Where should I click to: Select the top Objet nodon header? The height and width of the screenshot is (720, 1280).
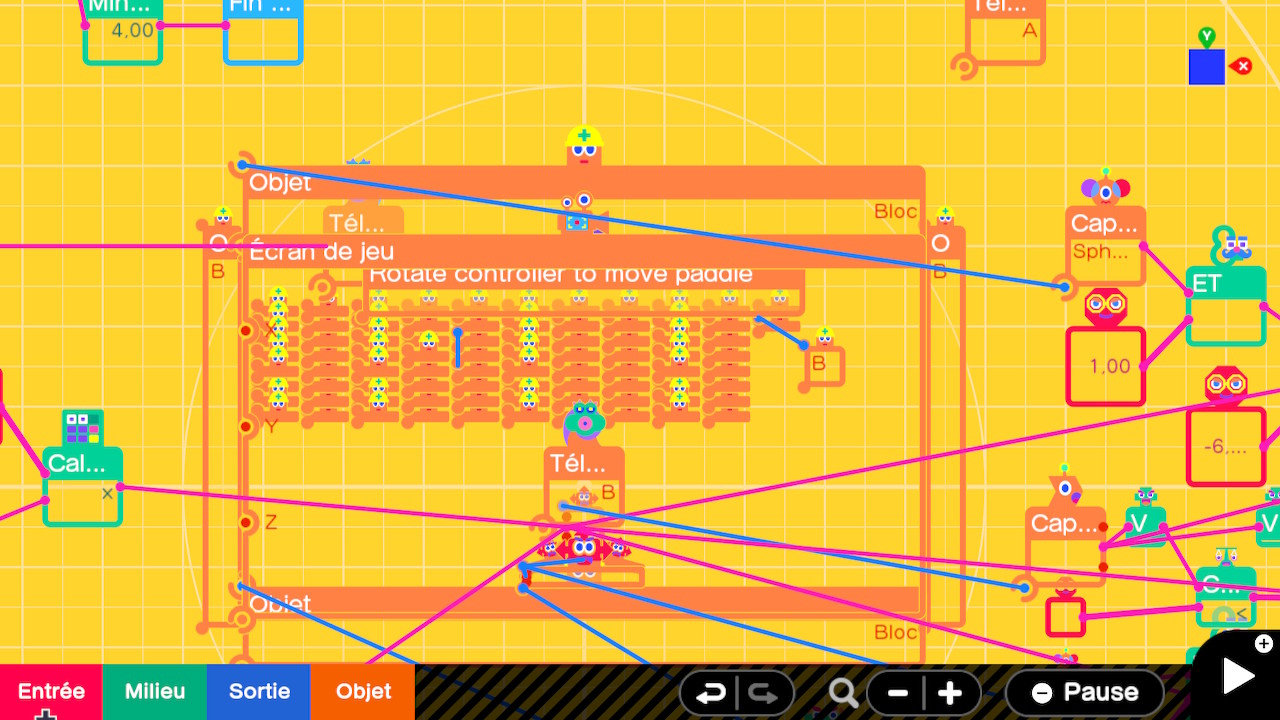click(x=584, y=183)
